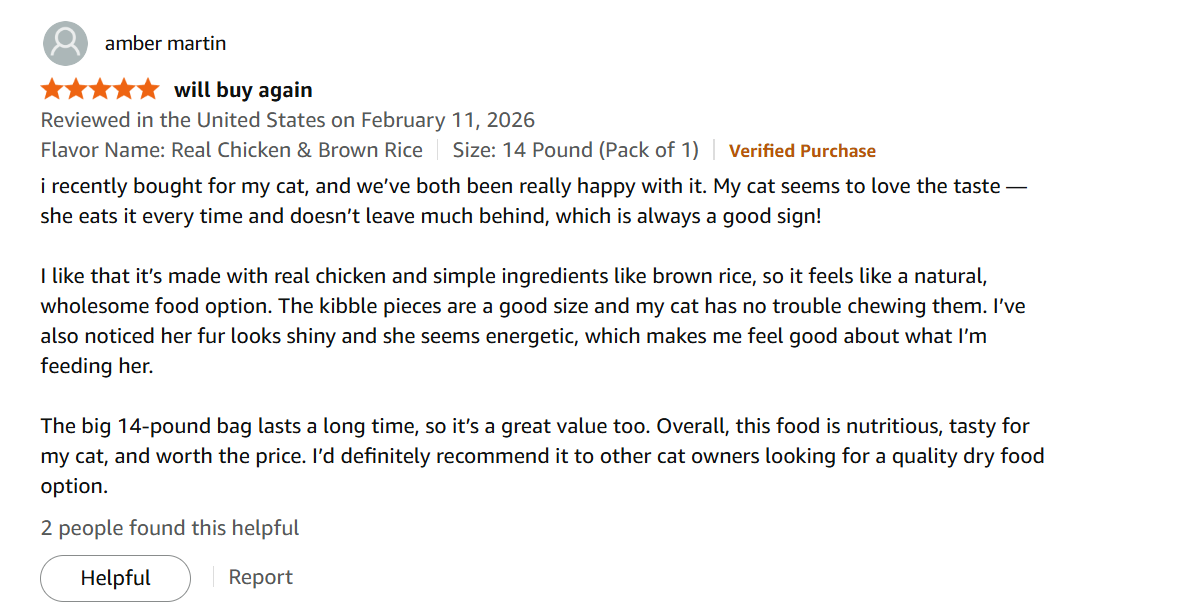Viewport: 1203px width, 615px height.
Task: Click the five-star rating to expand rating details
Action: 100,88
